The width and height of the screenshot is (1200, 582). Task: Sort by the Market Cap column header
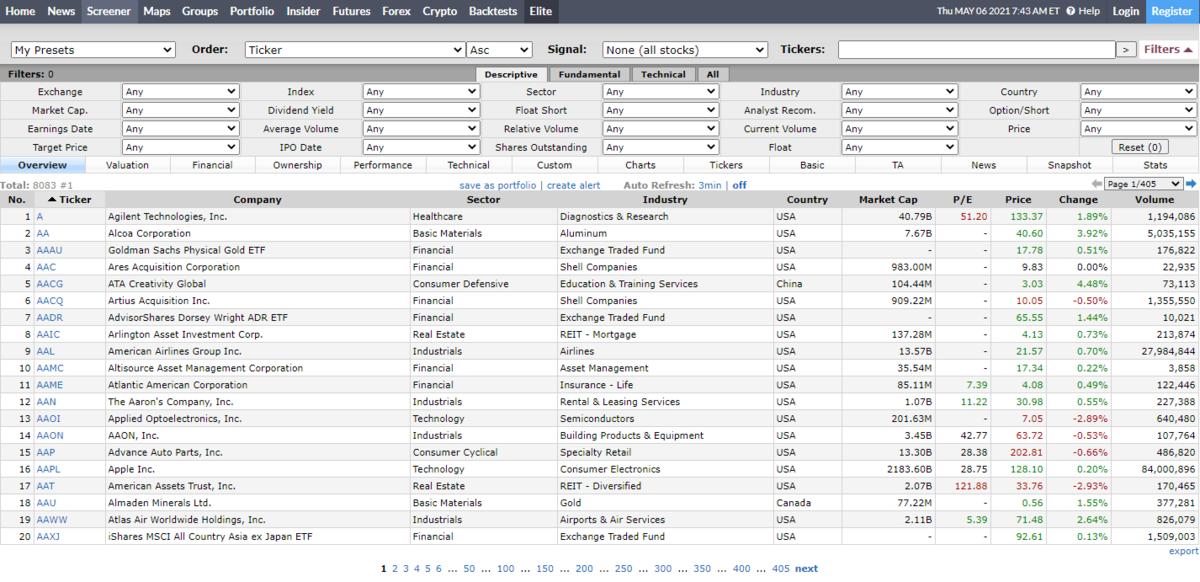click(888, 199)
